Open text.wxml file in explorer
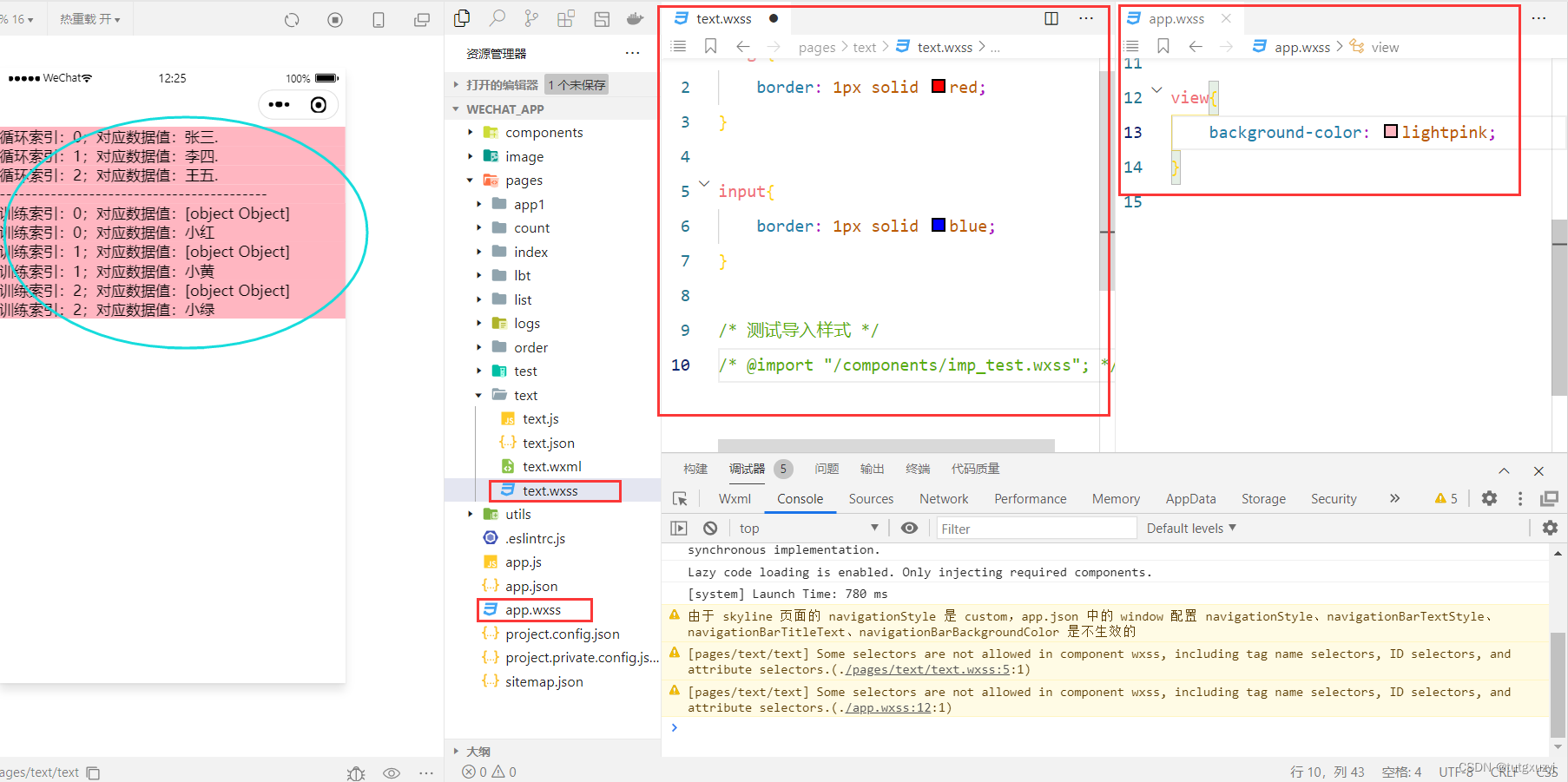Image resolution: width=1568 pixels, height=782 pixels. point(551,466)
